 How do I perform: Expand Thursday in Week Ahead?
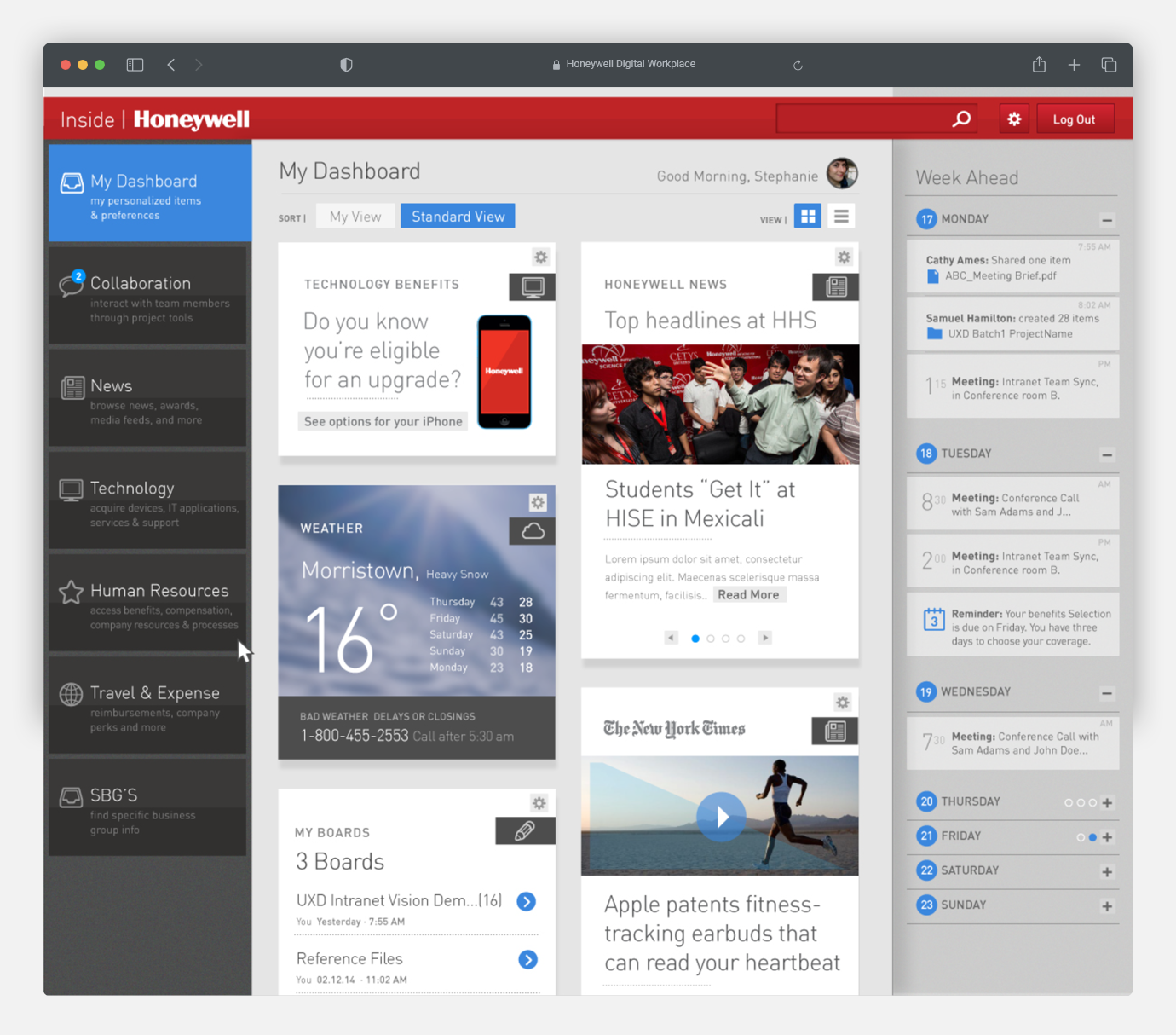click(x=1107, y=802)
